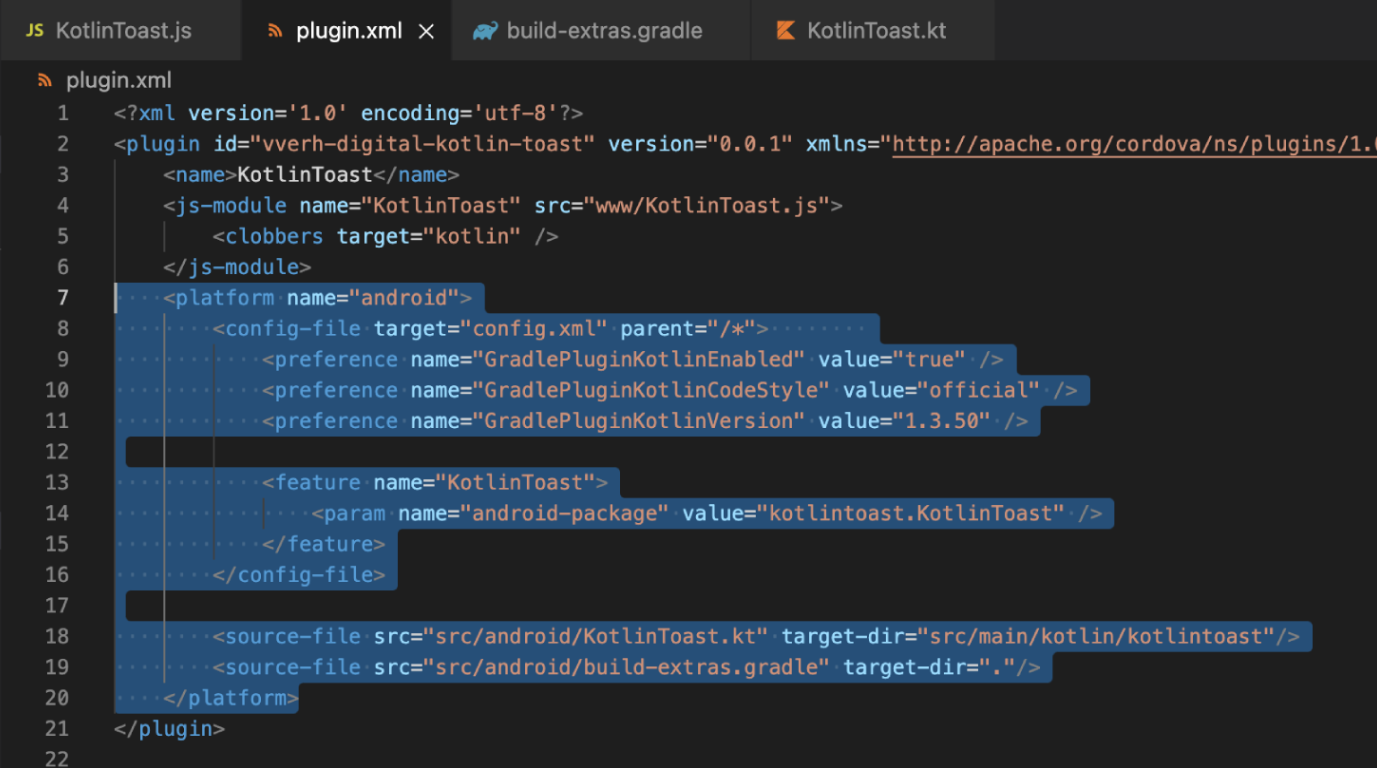Switch to the KotlinToast.js tab
Image resolution: width=1377 pixels, height=768 pixels.
click(x=120, y=31)
